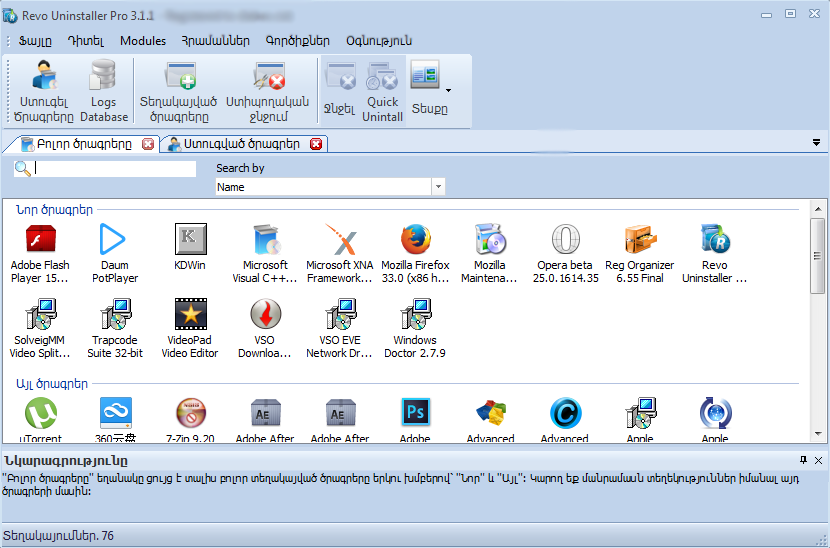Close the Ստուգված ծրագրեր tab

[x=316, y=144]
